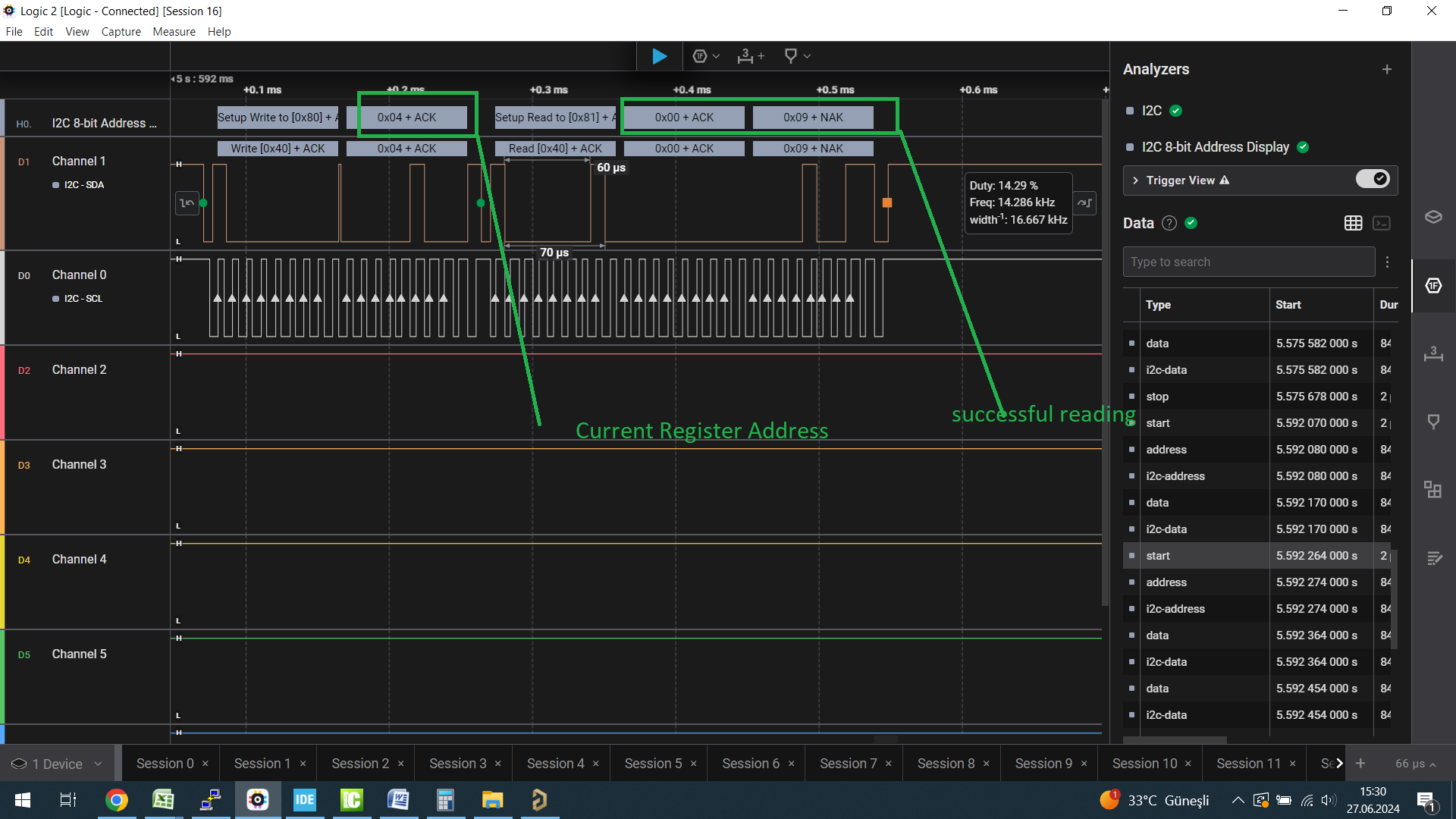Screen dimensions: 1456x819
Task: Open the Device Settings sidebar icon
Action: (1433, 217)
